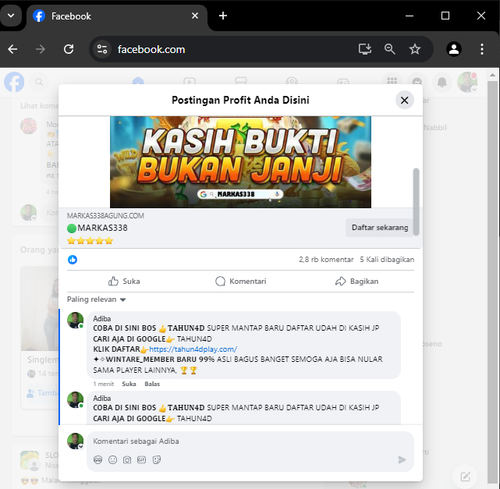The height and width of the screenshot is (489, 500).
Task: Click Suka under the 1 menit comment
Action: click(129, 384)
